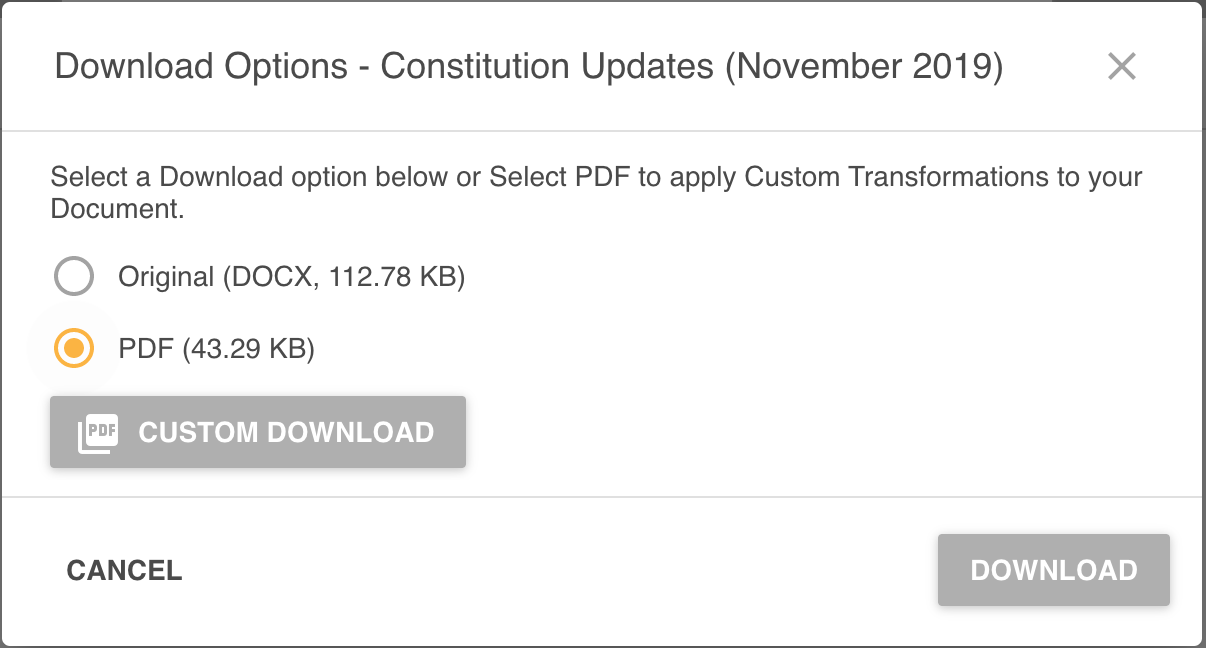The width and height of the screenshot is (1206, 648).
Task: Open Custom Download for PDF transformations
Action: coord(257,432)
